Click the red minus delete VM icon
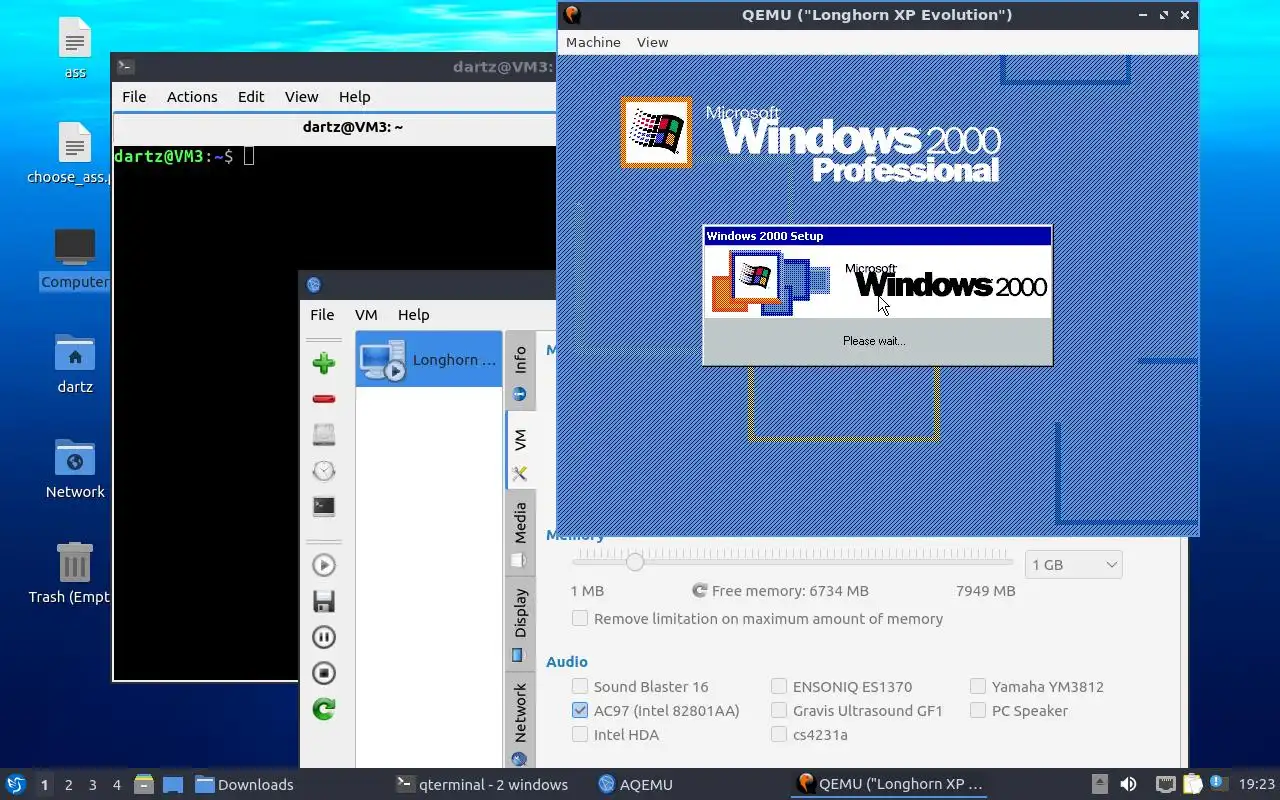1280x800 pixels. coord(323,399)
